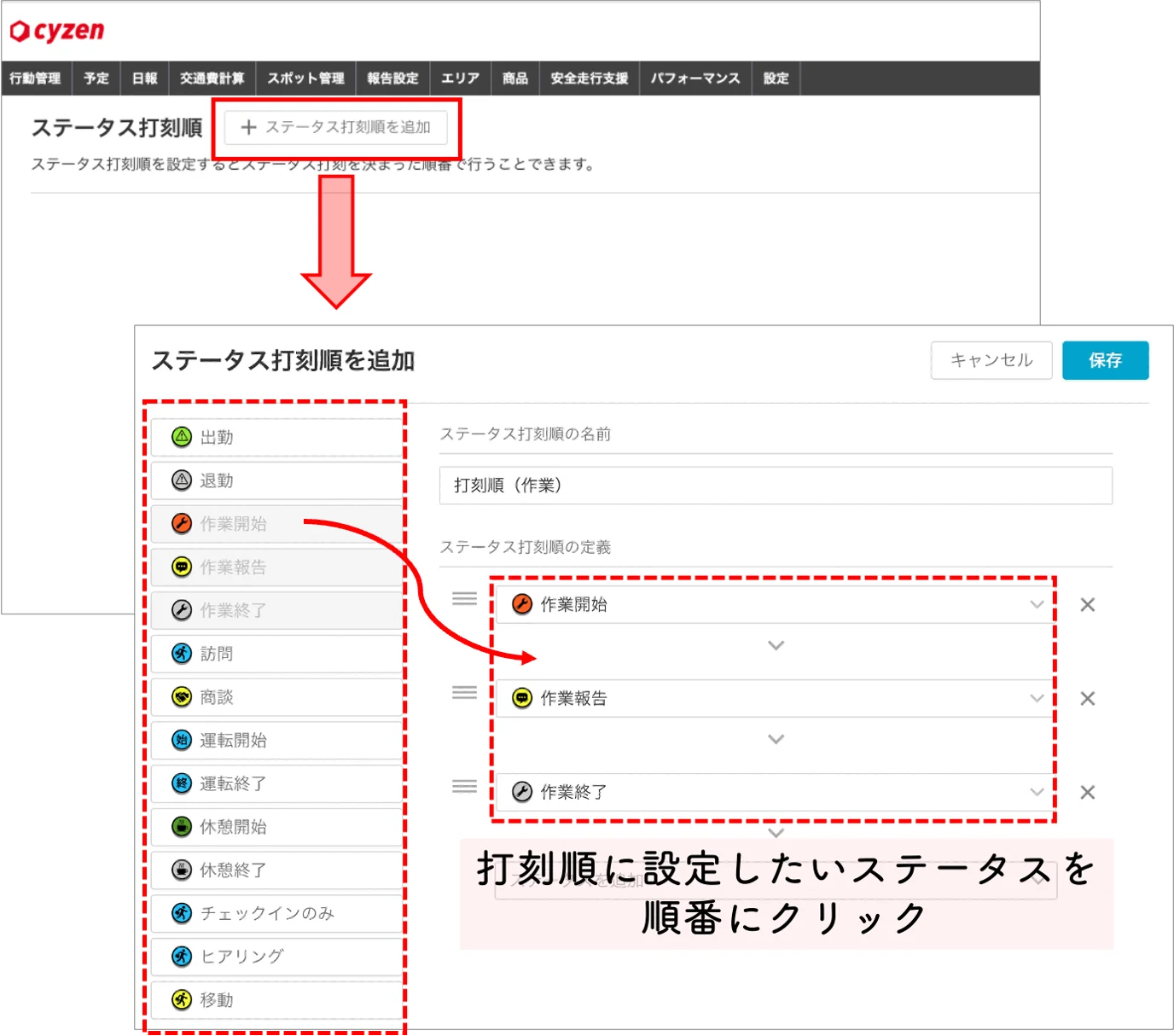
Task: Select the 運転開始 status icon
Action: pos(182,740)
